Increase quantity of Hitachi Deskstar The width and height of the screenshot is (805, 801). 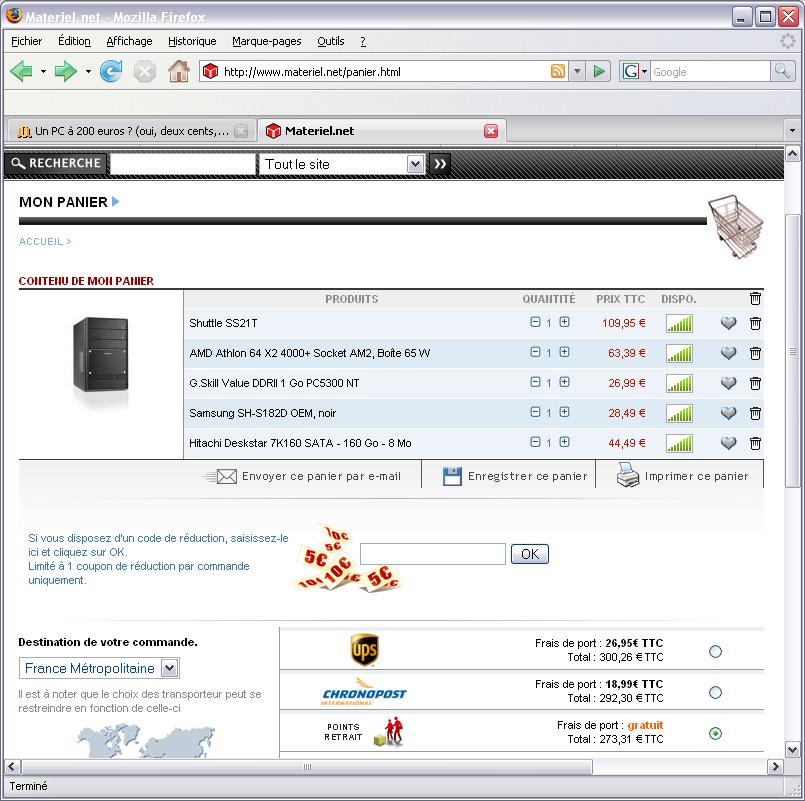pos(564,442)
